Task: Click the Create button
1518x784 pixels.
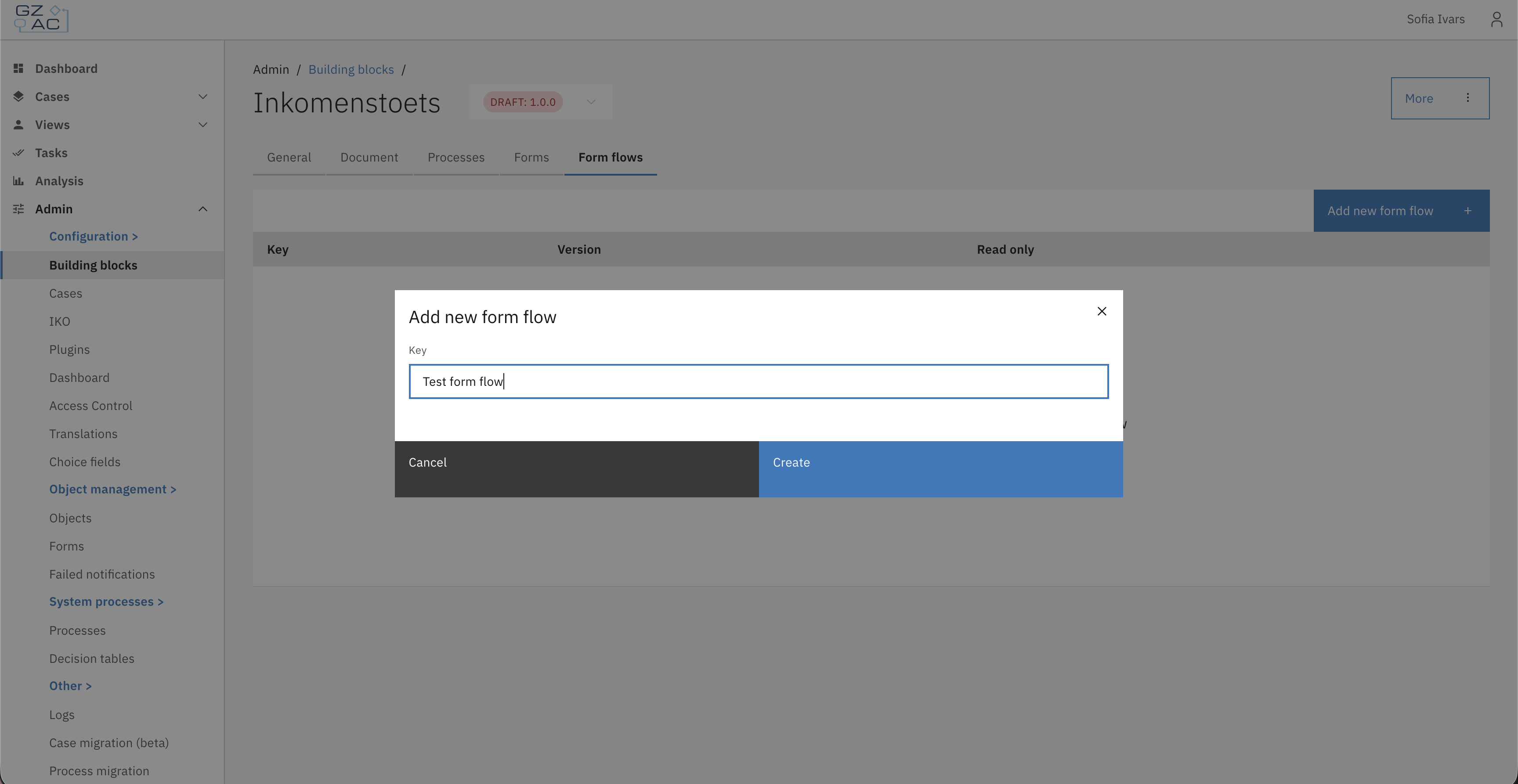Action: click(940, 469)
